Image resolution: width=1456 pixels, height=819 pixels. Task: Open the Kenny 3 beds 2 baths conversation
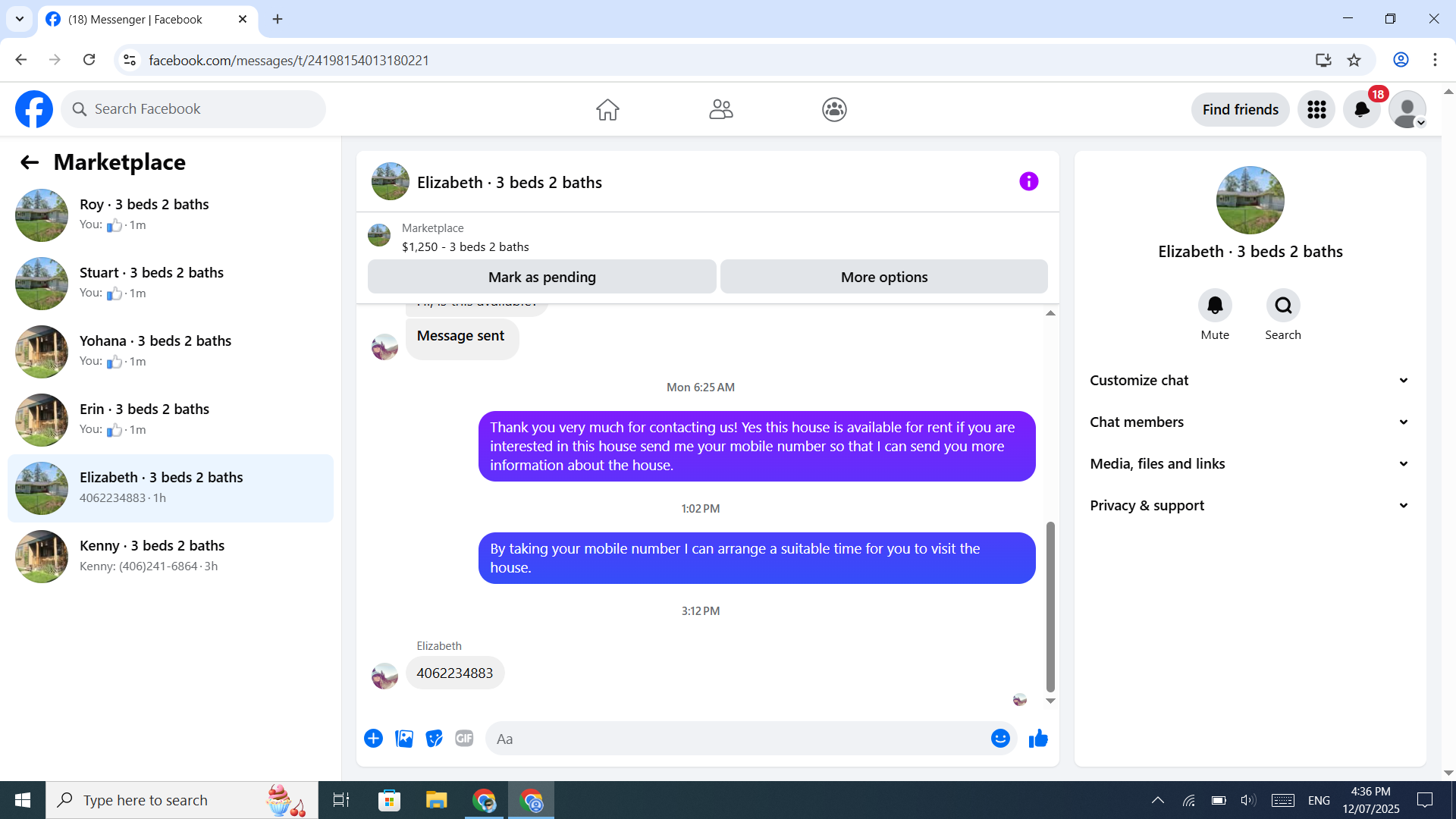(x=171, y=556)
